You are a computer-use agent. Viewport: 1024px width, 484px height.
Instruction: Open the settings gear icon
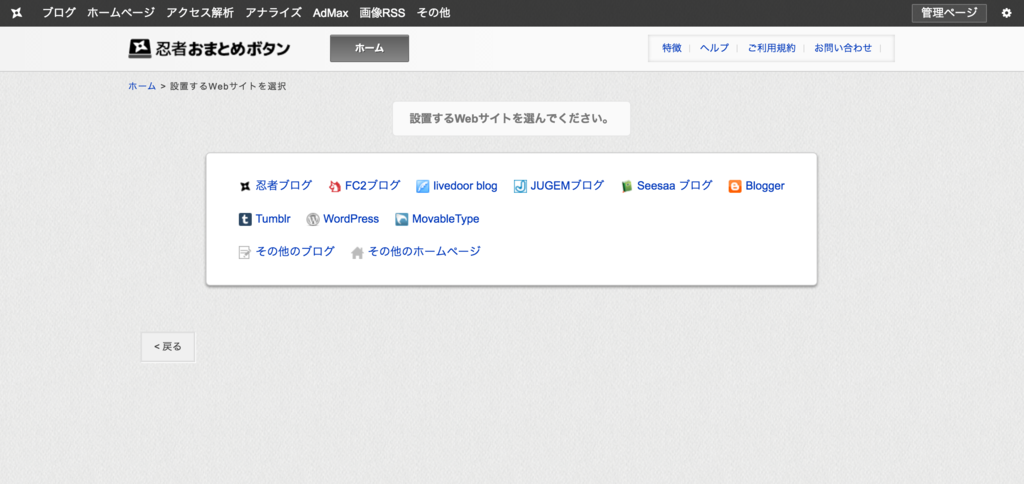[1006, 13]
